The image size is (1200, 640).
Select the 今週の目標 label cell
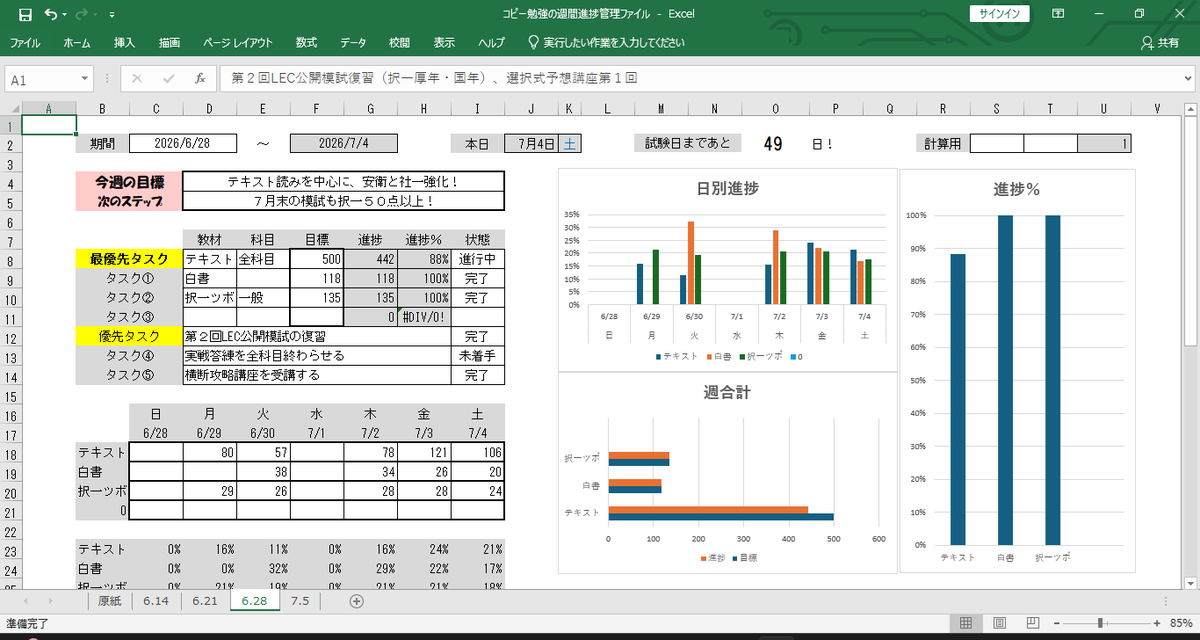tap(129, 182)
